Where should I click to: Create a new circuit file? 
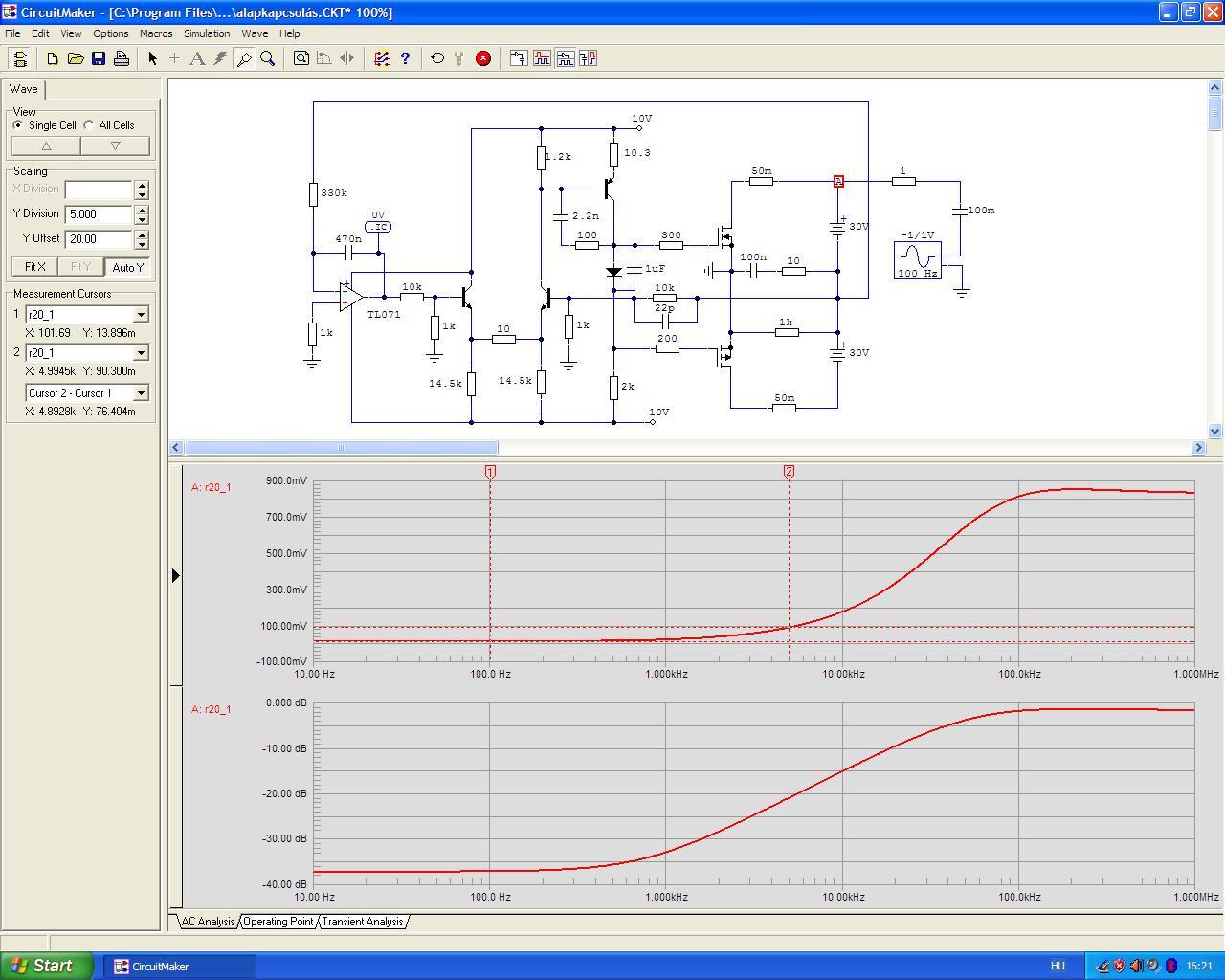(53, 58)
